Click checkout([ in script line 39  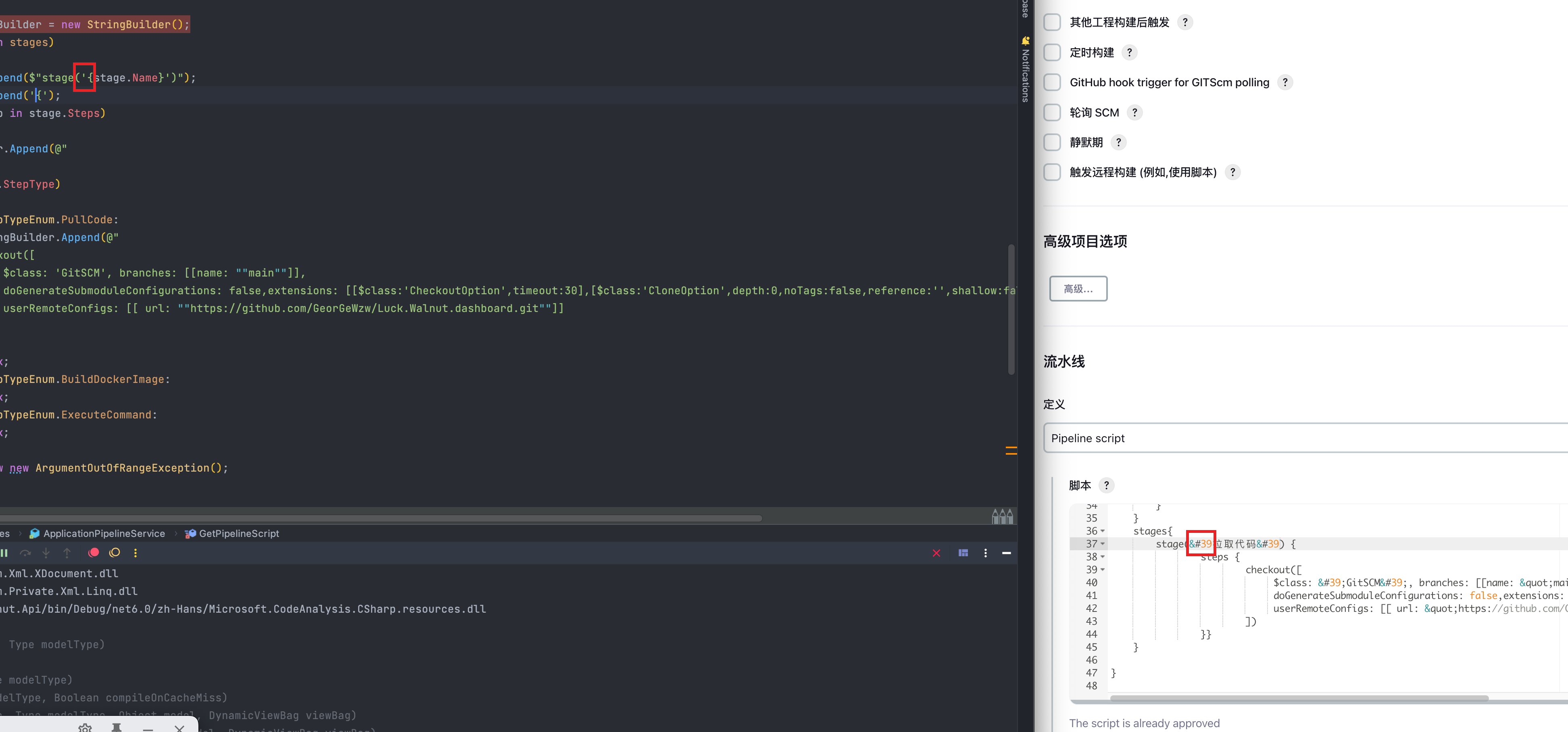[1273, 570]
